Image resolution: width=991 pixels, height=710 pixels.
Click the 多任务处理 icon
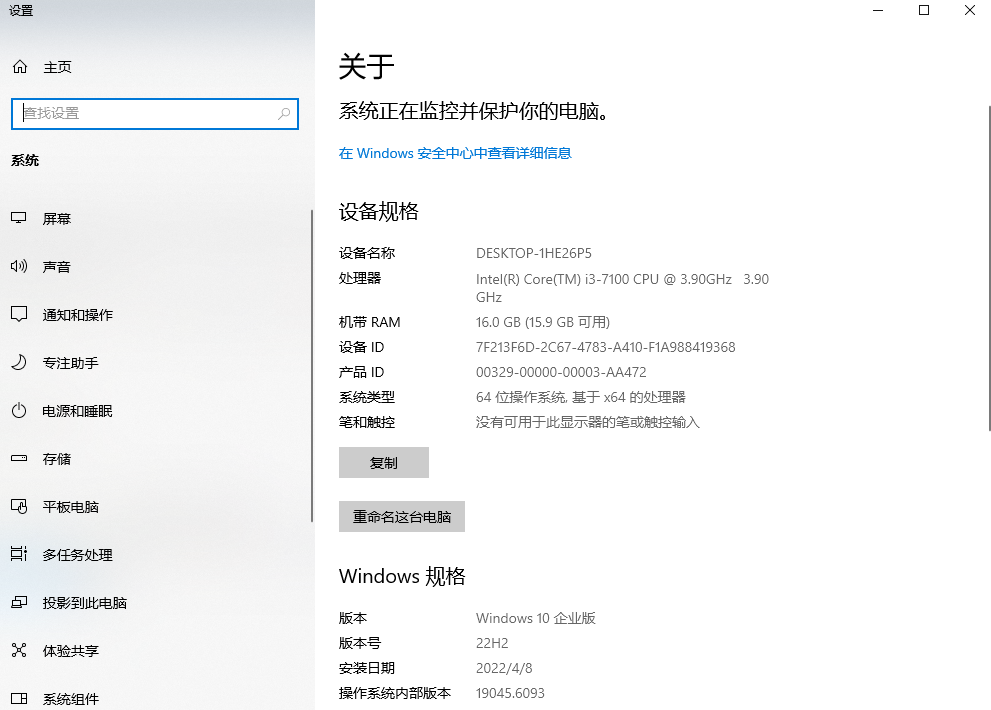point(19,554)
